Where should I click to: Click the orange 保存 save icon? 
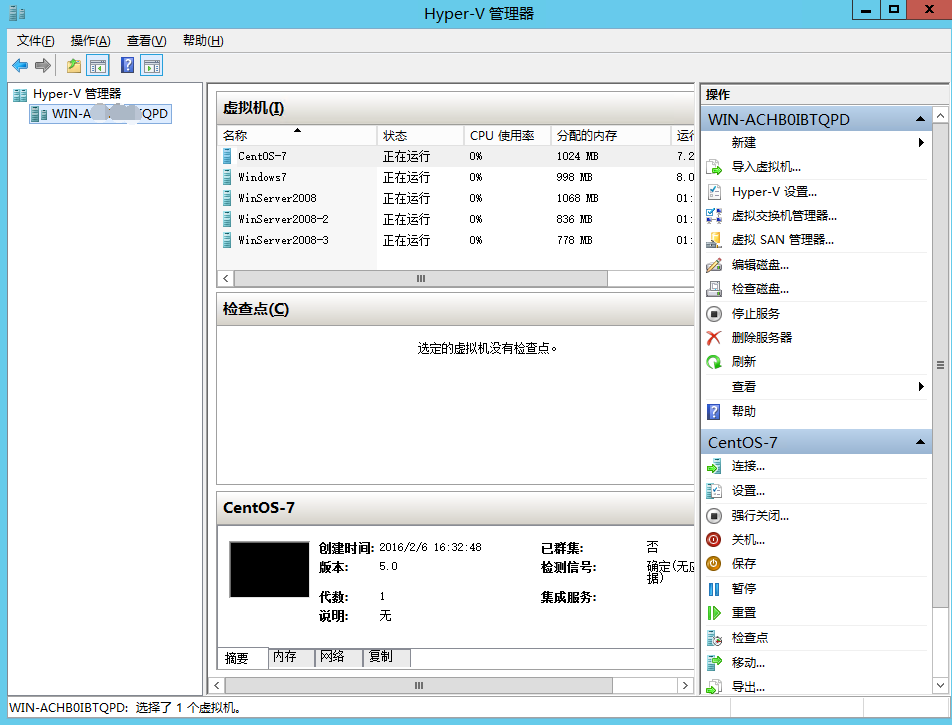tap(714, 564)
